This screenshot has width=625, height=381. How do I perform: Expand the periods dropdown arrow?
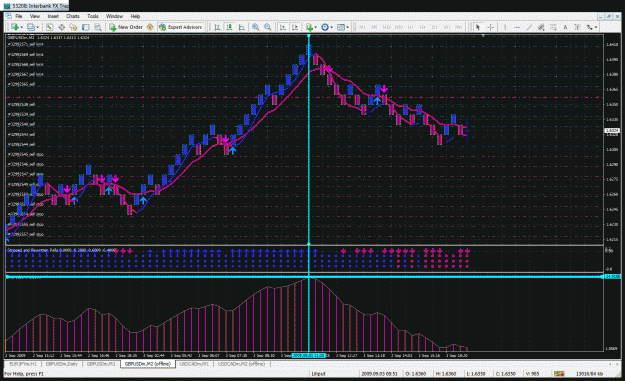332,27
